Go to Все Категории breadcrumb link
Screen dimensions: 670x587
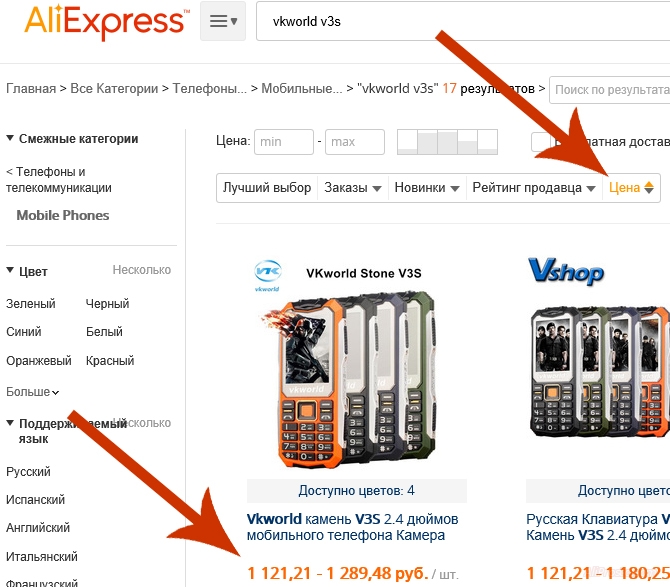pyautogui.click(x=114, y=88)
